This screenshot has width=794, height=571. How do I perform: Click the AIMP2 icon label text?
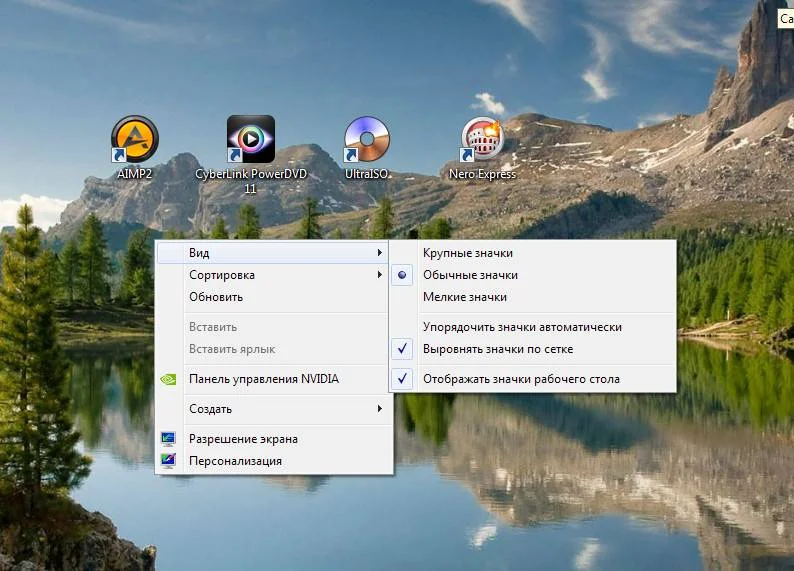coord(135,174)
